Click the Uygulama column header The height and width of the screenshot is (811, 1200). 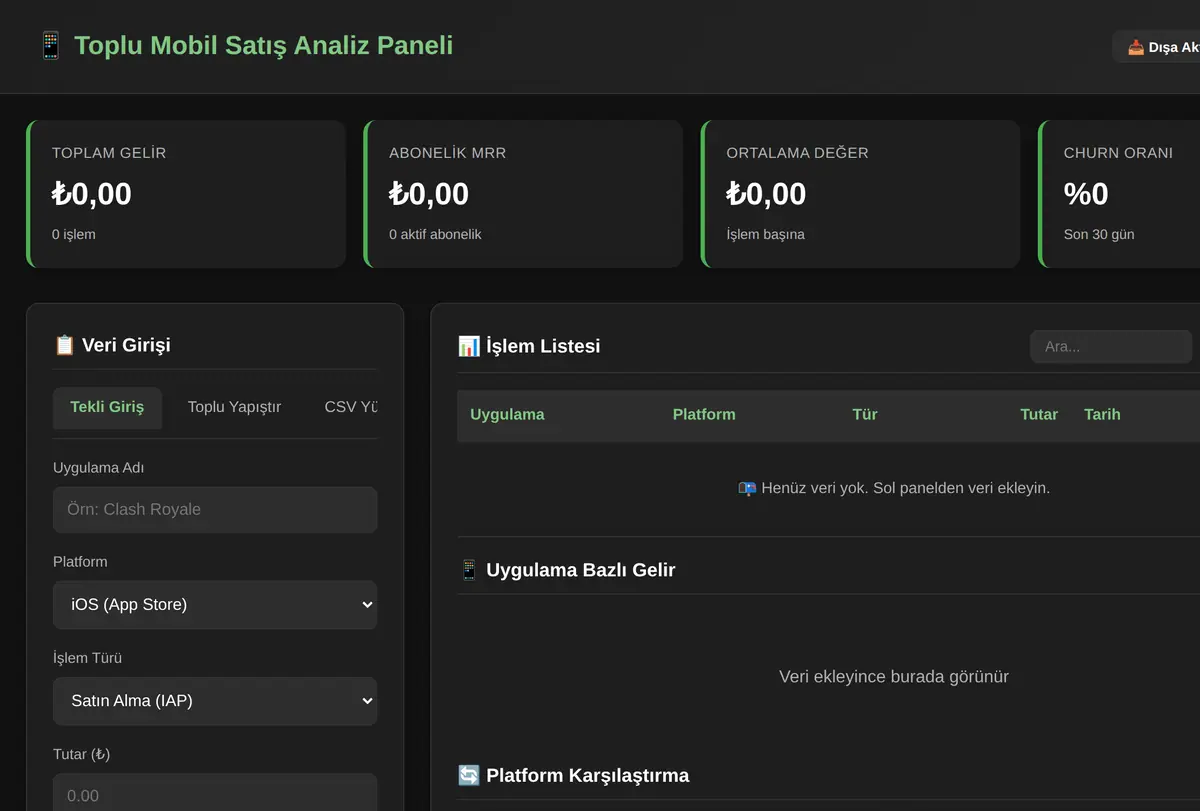507,414
